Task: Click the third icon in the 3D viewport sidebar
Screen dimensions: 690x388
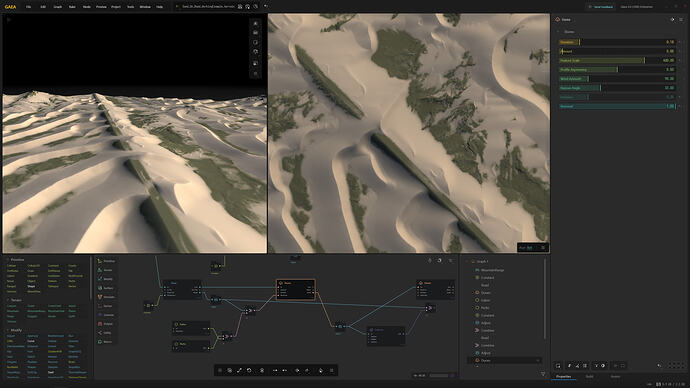Action: [x=256, y=43]
